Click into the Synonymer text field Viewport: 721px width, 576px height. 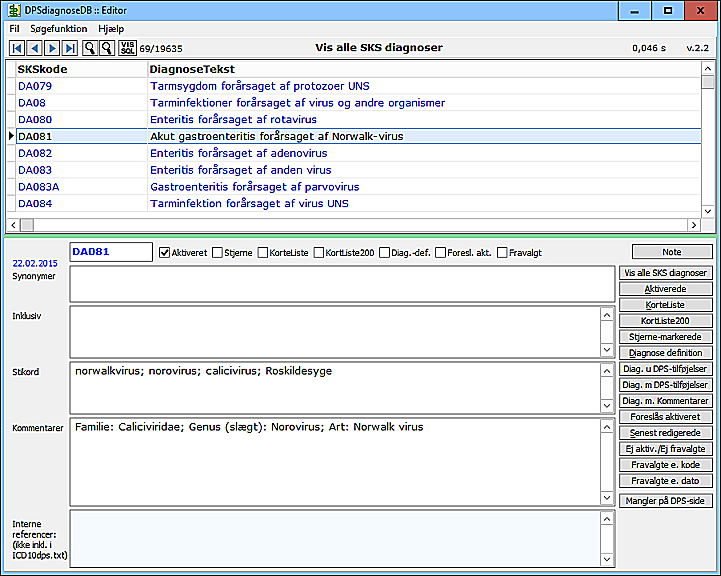point(342,284)
